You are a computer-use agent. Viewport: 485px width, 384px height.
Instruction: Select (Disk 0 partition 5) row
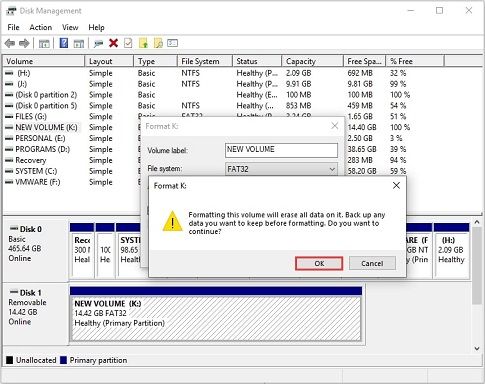(x=41, y=106)
